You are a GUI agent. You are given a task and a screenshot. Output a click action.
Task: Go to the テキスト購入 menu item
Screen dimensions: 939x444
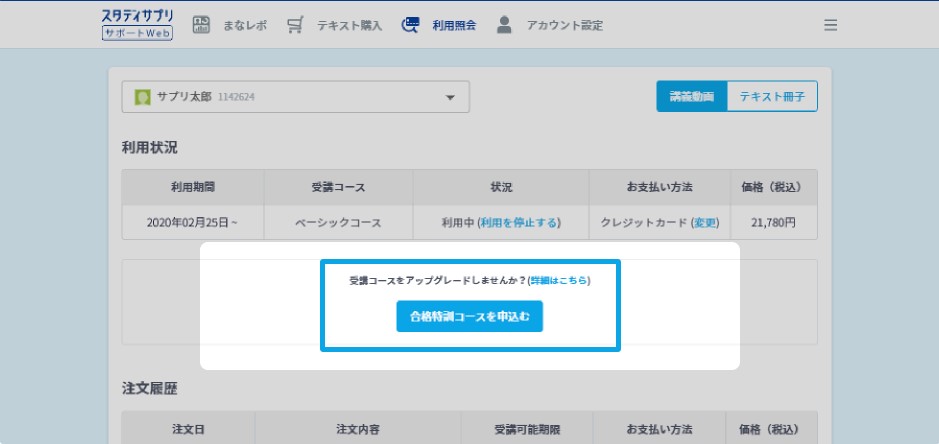(349, 26)
